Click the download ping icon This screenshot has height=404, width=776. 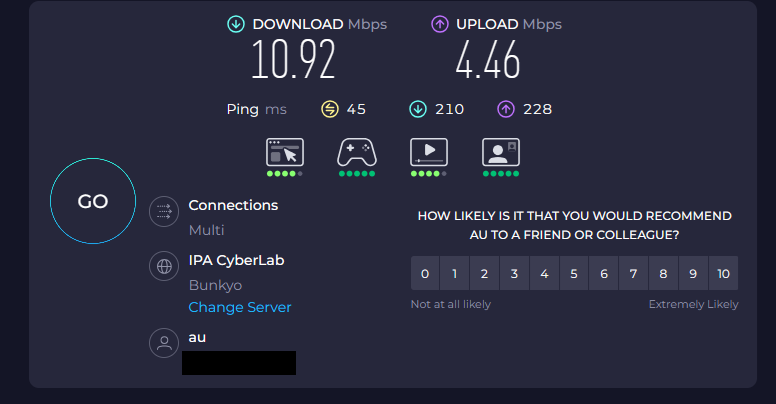[418, 109]
